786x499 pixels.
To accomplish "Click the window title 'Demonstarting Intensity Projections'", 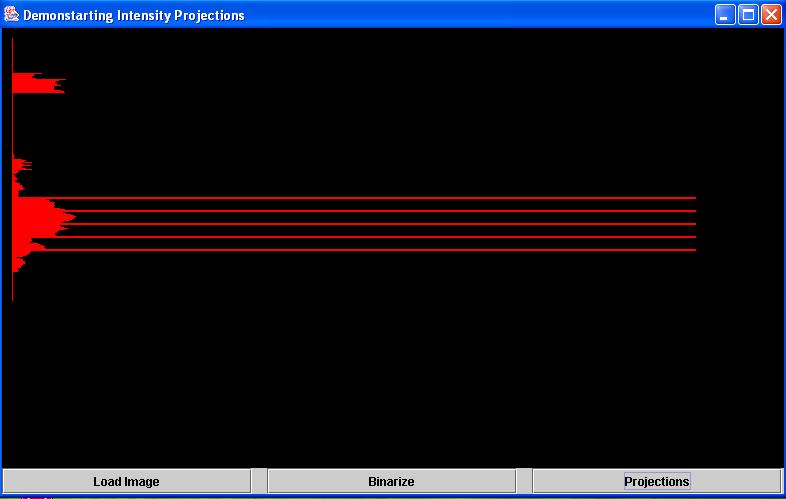I will click(134, 16).
